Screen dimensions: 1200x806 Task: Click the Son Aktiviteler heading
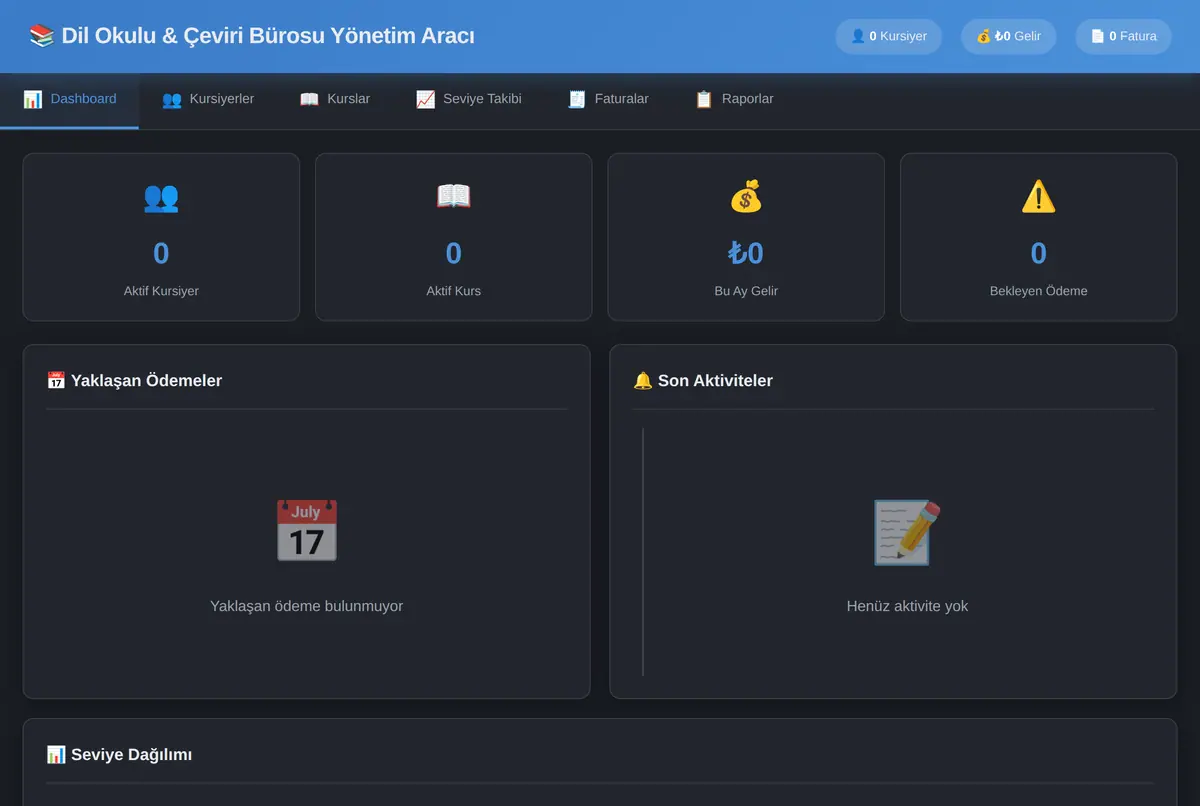click(x=715, y=381)
